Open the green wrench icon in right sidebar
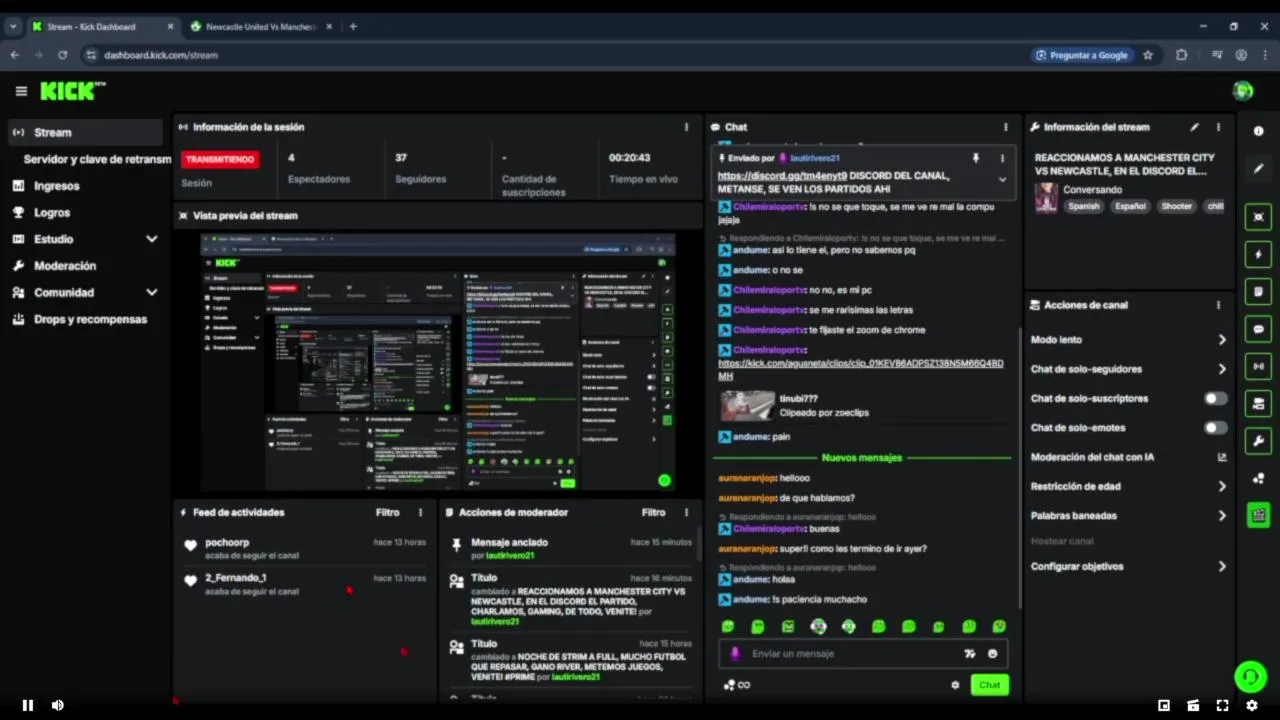This screenshot has height=720, width=1280. (x=1259, y=441)
